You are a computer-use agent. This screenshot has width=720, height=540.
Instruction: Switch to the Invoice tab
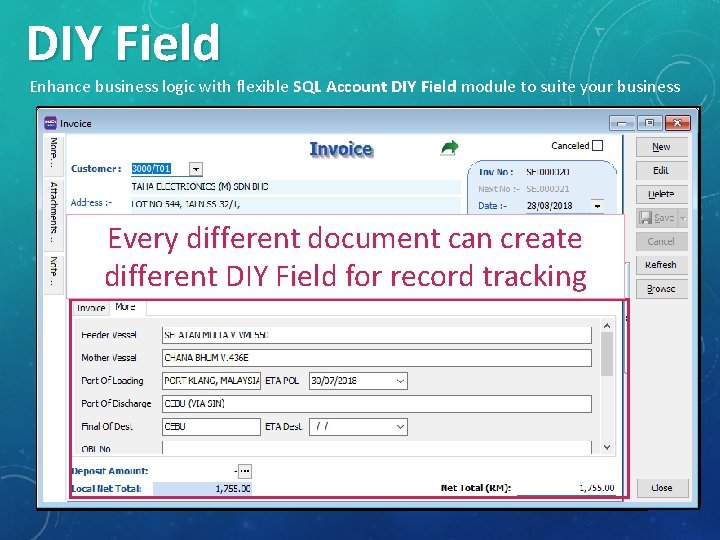91,308
